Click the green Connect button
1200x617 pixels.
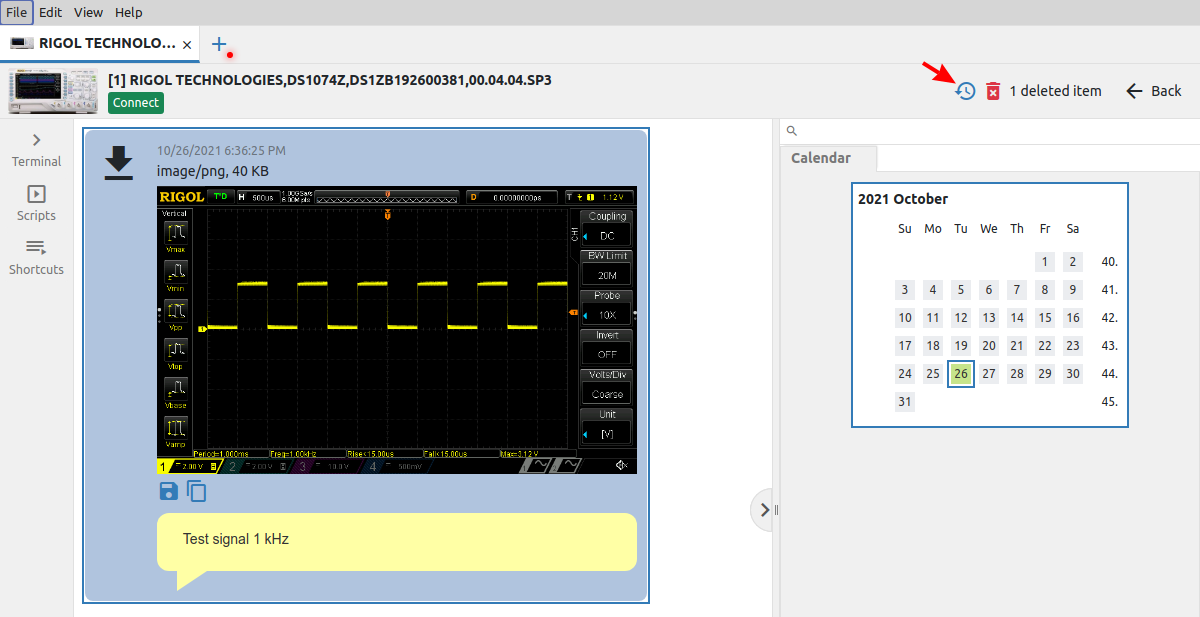coord(135,102)
